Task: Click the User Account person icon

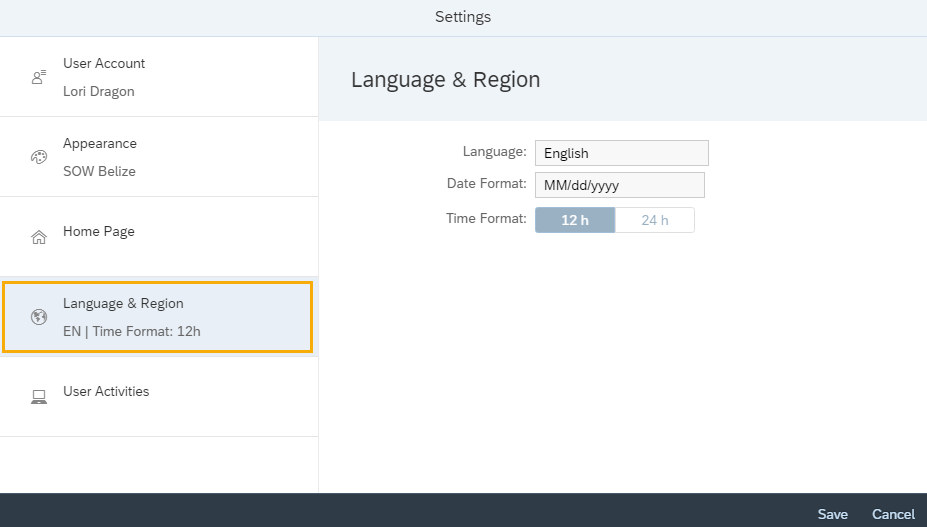Action: pos(39,77)
